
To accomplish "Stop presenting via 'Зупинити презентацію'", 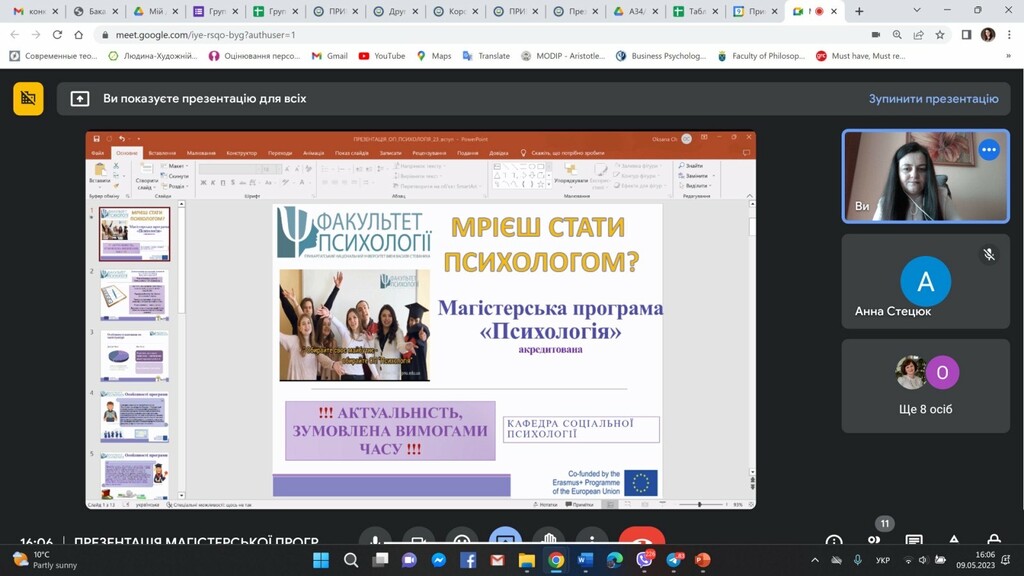I will 932,99.
